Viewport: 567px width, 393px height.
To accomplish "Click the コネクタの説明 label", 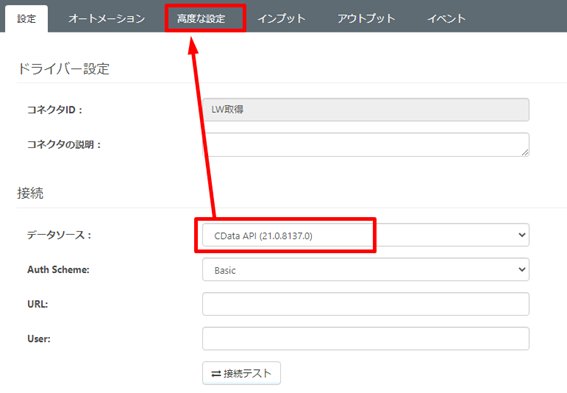I will tap(64, 145).
